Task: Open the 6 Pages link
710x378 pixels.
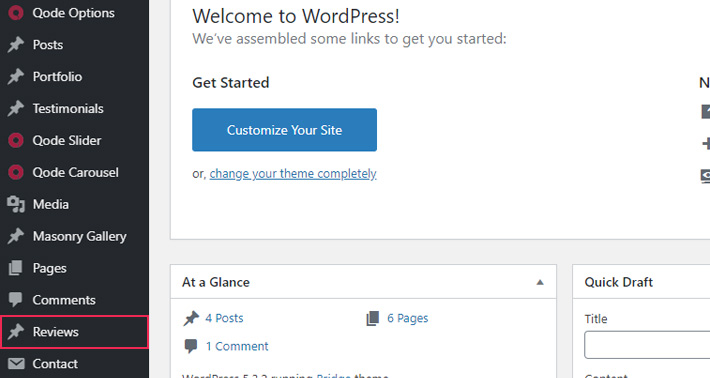Action: pyautogui.click(x=408, y=318)
